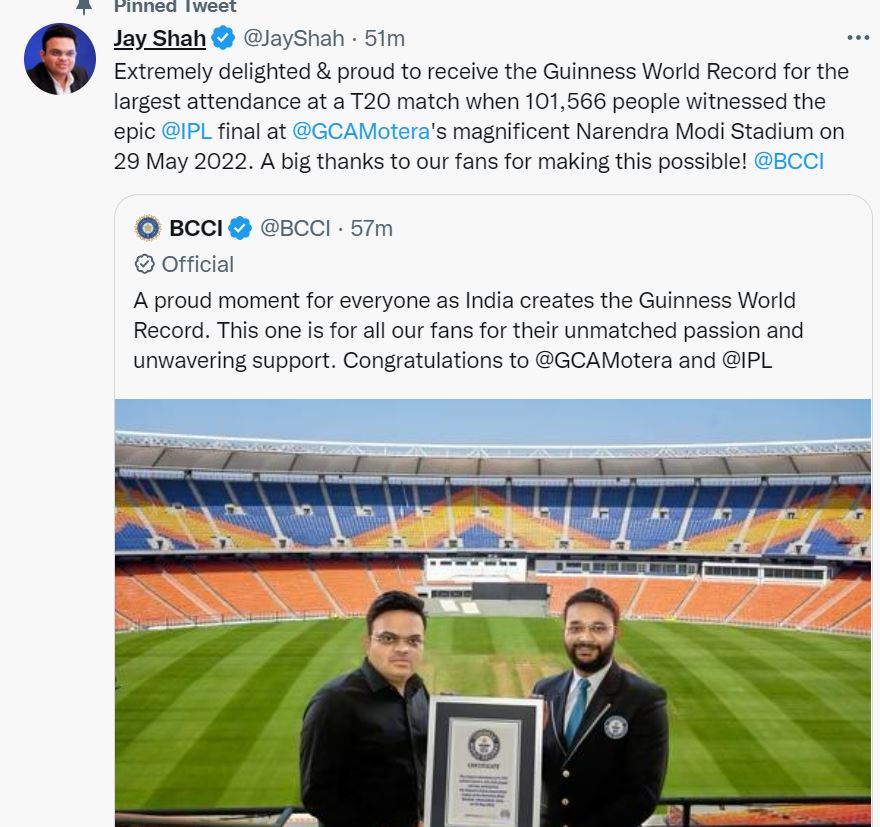This screenshot has width=880, height=827.
Task: Follow the @GCAMotera mention link
Action: click(x=360, y=131)
